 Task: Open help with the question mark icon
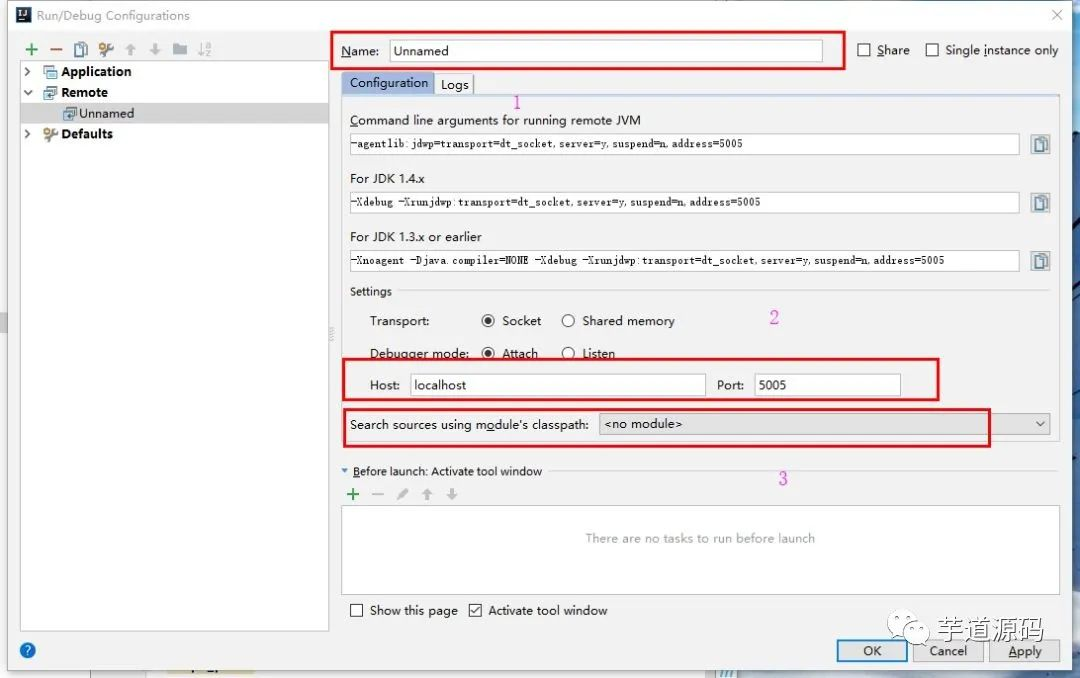[x=28, y=650]
